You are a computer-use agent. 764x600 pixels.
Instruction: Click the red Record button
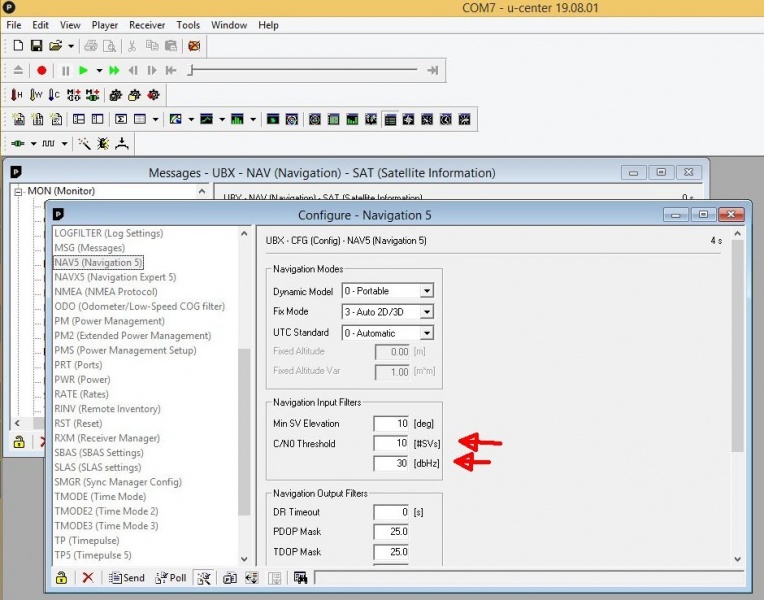(x=41, y=71)
